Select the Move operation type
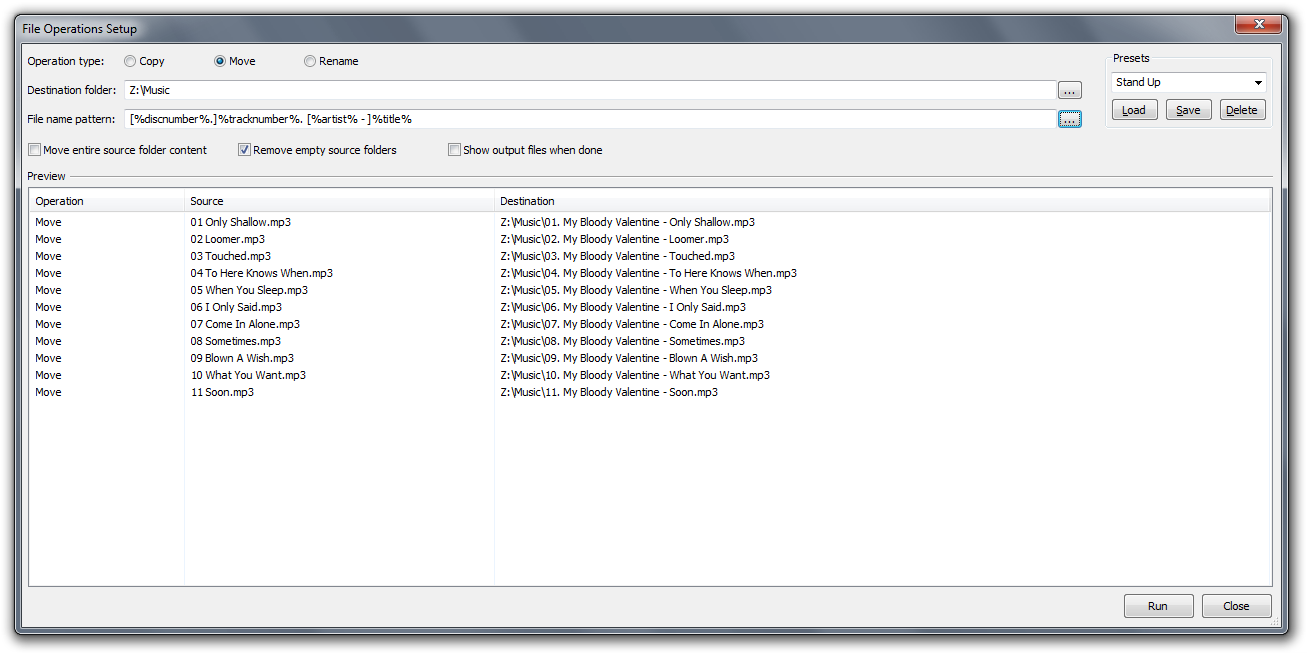The height and width of the screenshot is (653, 1307). click(x=220, y=61)
